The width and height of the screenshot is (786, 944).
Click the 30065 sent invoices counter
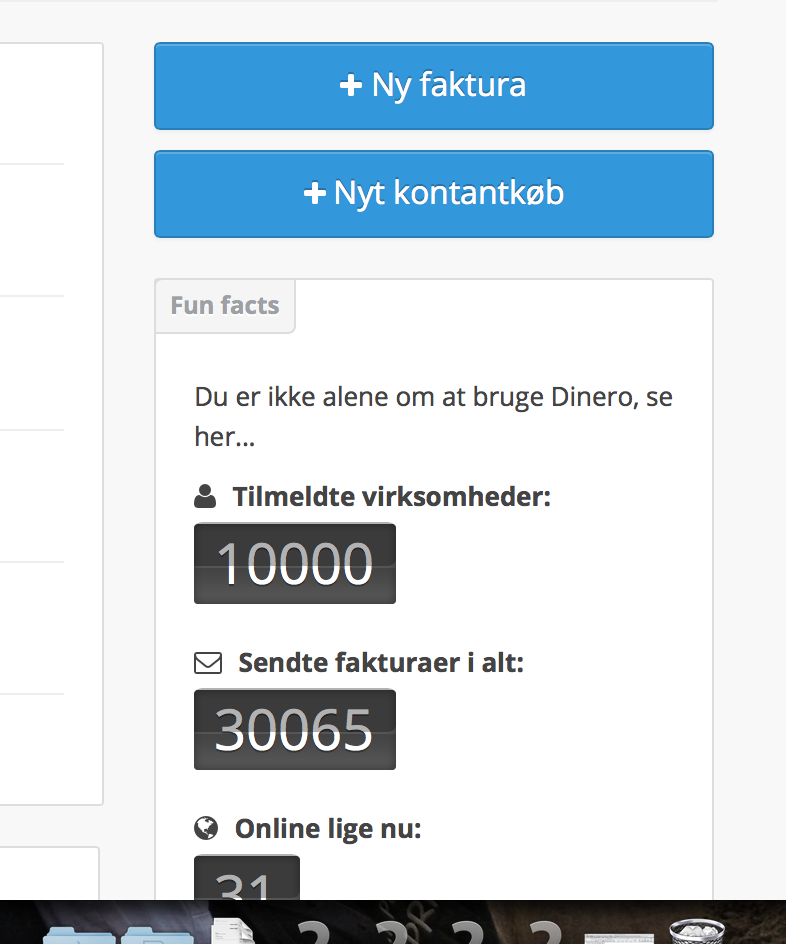pyautogui.click(x=295, y=729)
